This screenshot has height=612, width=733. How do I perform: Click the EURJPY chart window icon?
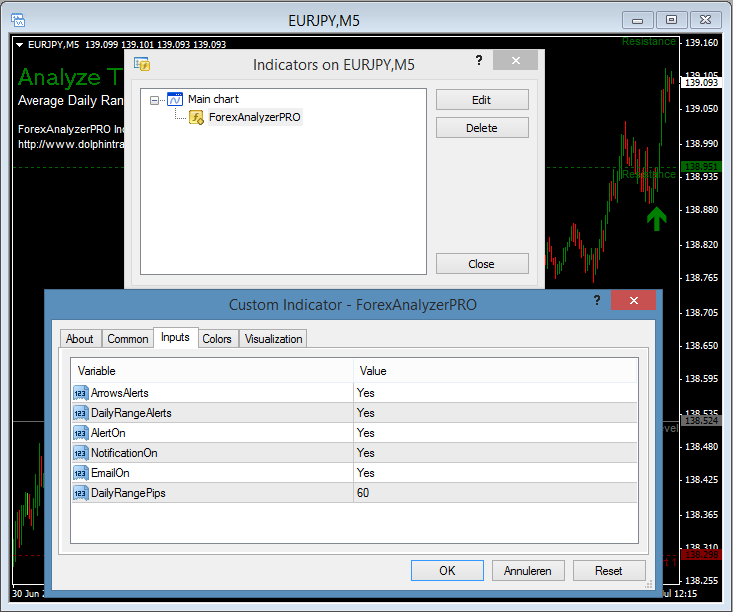(18, 20)
